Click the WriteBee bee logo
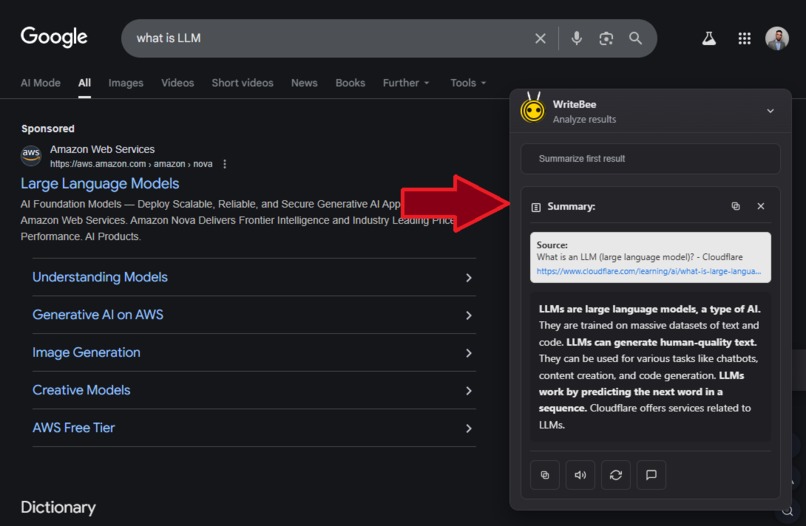 click(532, 108)
